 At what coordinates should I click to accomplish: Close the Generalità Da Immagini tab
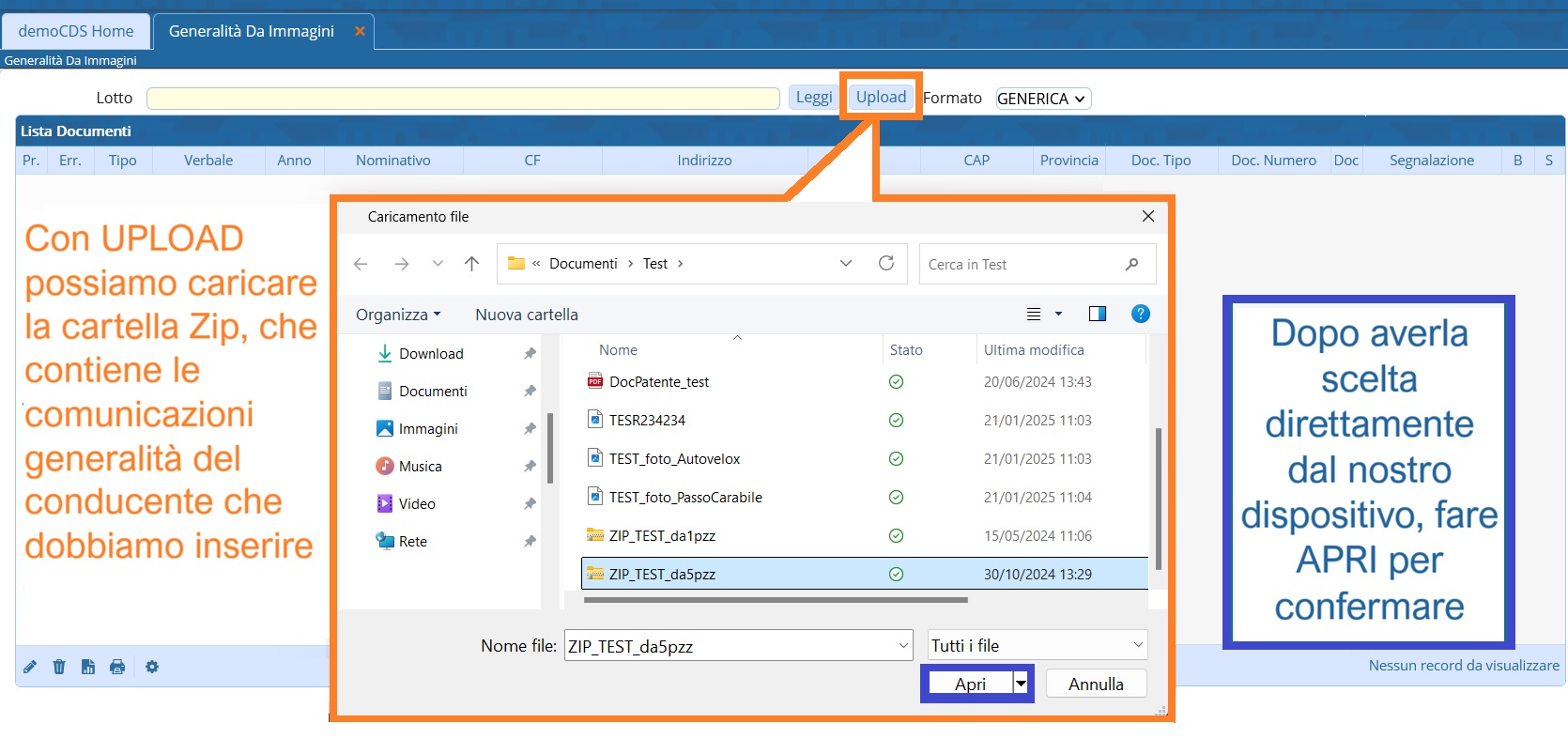[x=360, y=31]
